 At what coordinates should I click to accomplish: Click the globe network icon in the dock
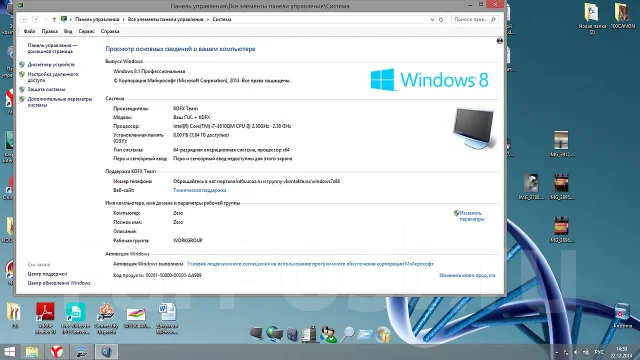[274, 334]
